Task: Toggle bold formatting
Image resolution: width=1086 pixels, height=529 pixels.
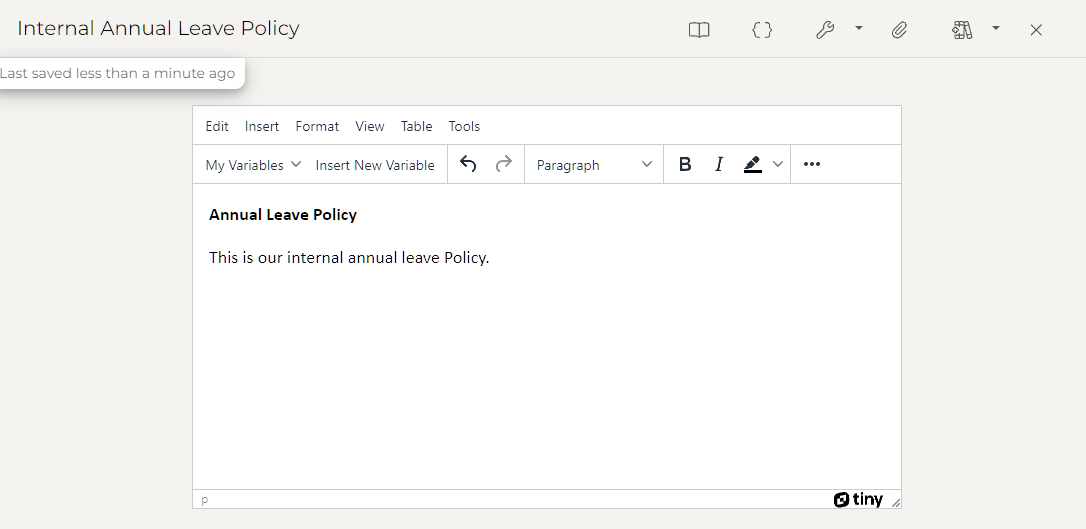Action: pyautogui.click(x=685, y=164)
